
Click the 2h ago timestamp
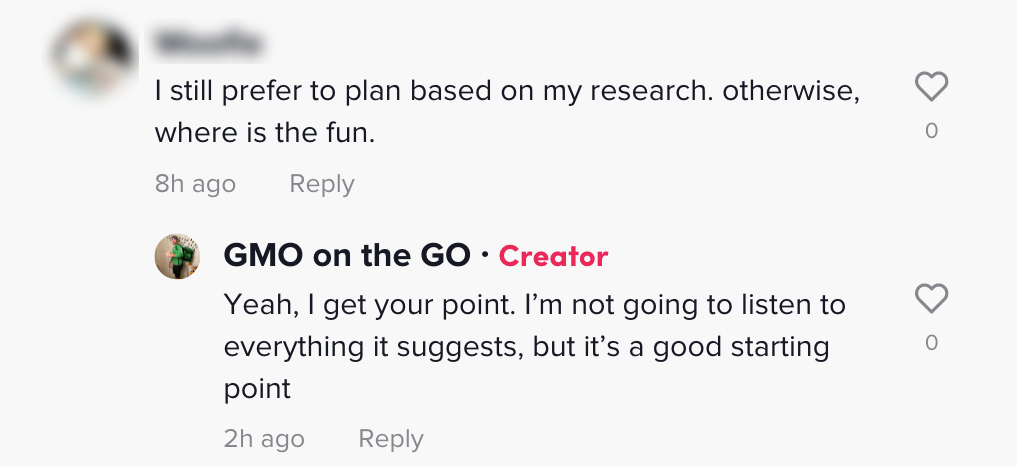pos(264,439)
